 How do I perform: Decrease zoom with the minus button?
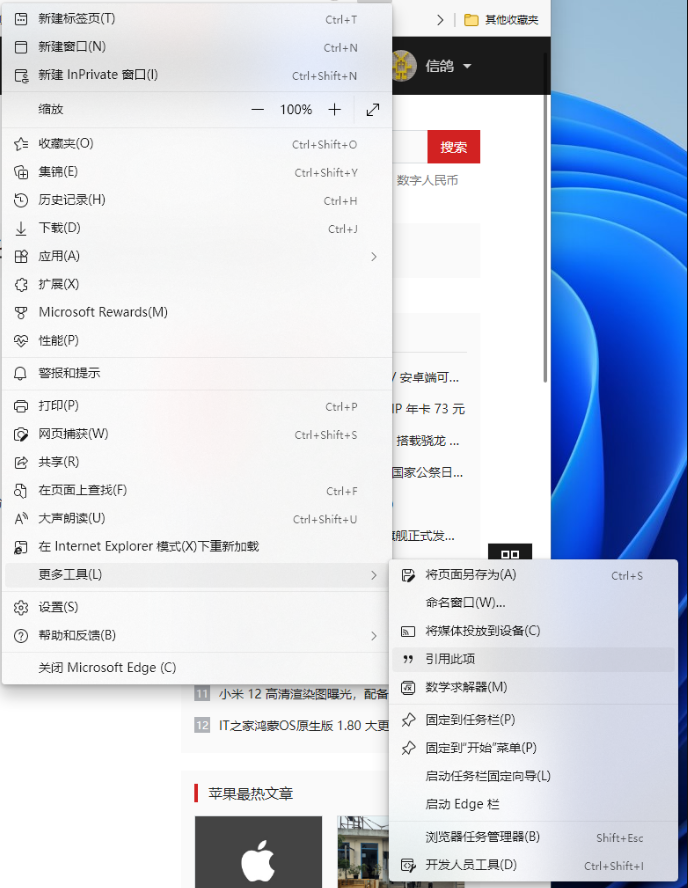258,109
